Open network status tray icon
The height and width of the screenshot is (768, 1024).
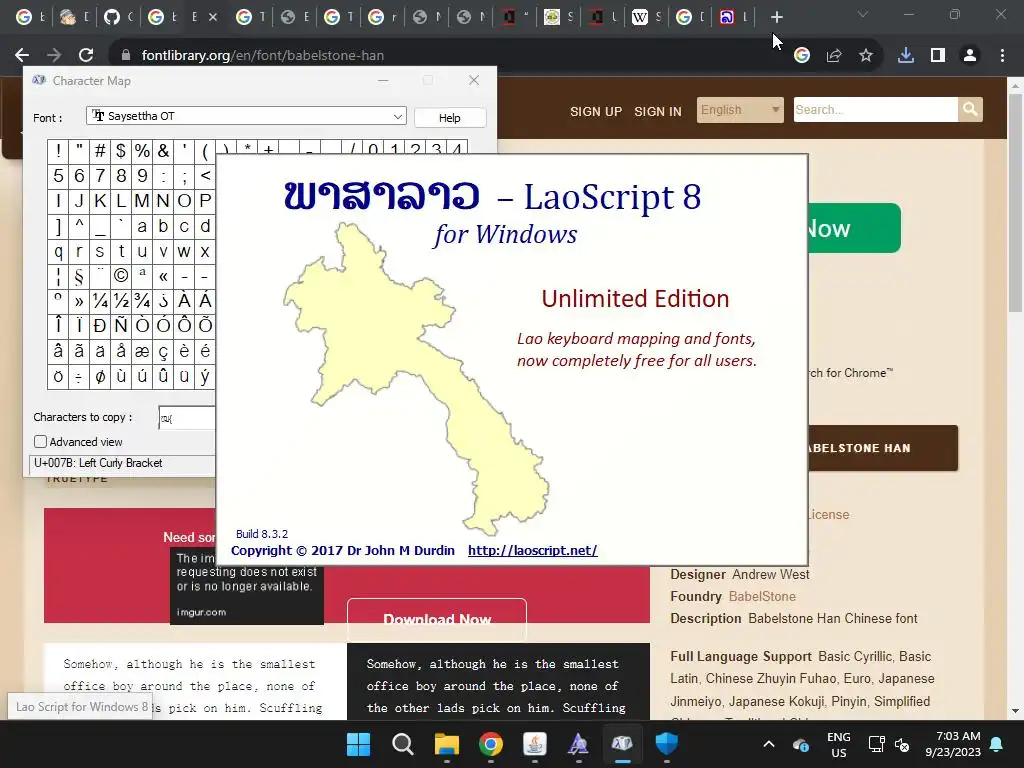pos(876,744)
